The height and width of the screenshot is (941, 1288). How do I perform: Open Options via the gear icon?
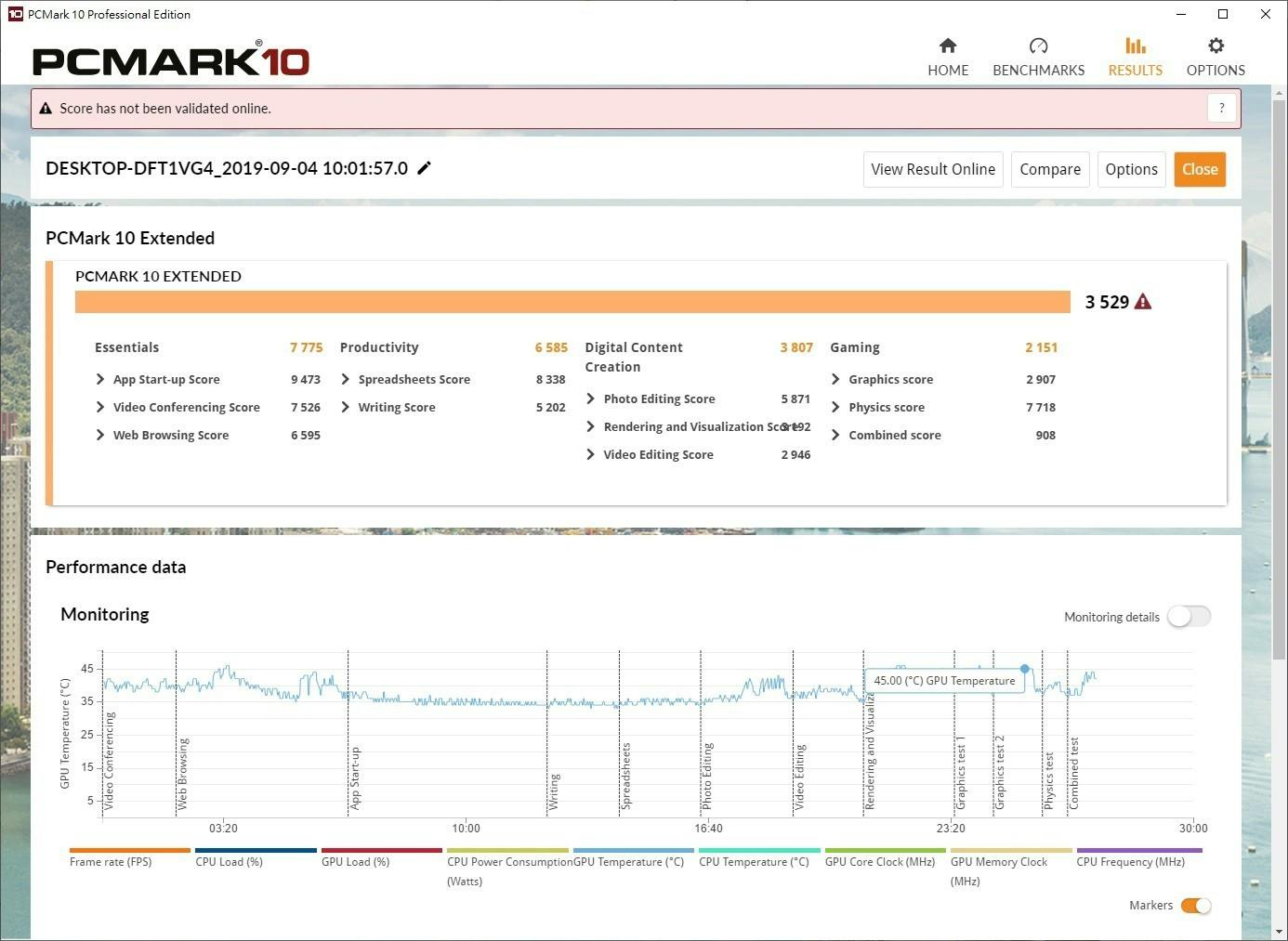coord(1216,46)
